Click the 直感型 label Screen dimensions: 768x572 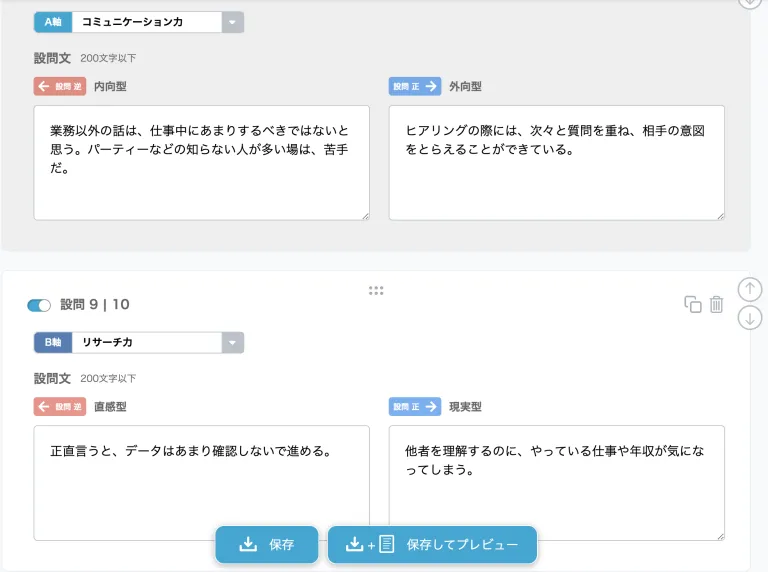tap(110, 406)
